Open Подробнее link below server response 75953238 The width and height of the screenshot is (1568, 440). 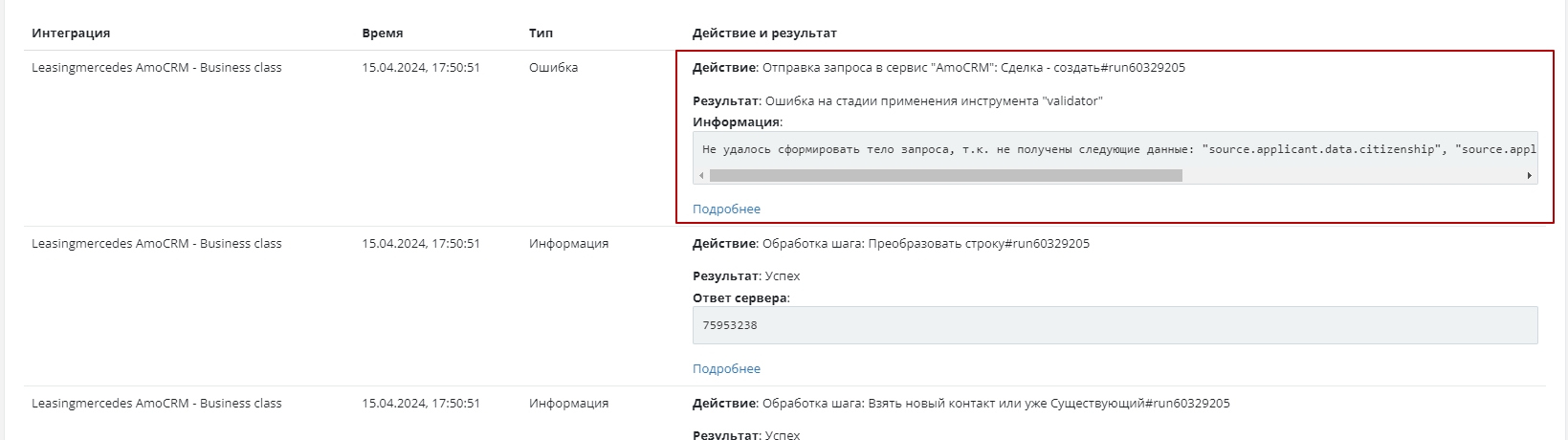[x=726, y=368]
